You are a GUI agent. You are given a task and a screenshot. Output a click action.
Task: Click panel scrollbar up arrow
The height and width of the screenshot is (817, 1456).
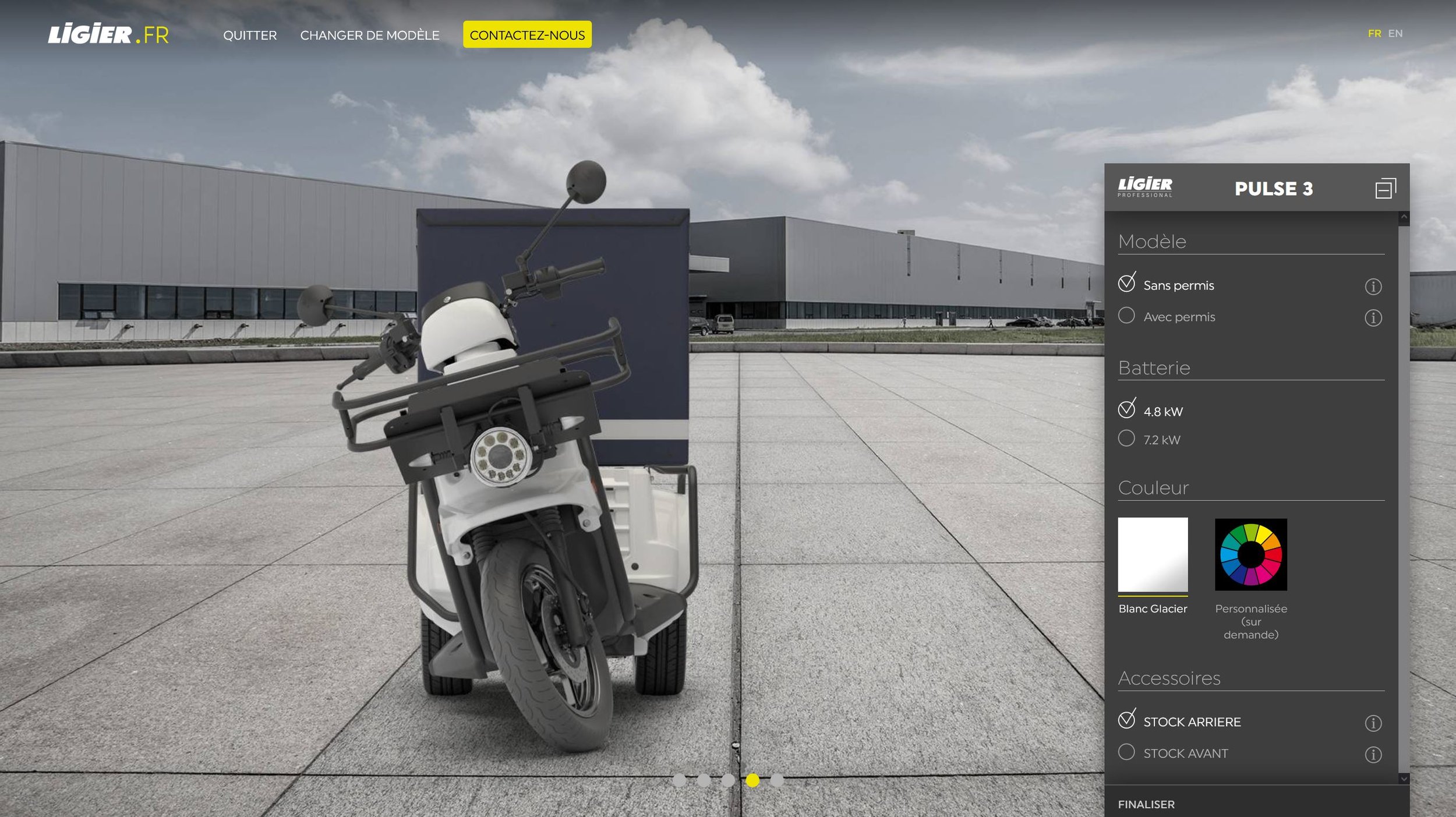1404,216
